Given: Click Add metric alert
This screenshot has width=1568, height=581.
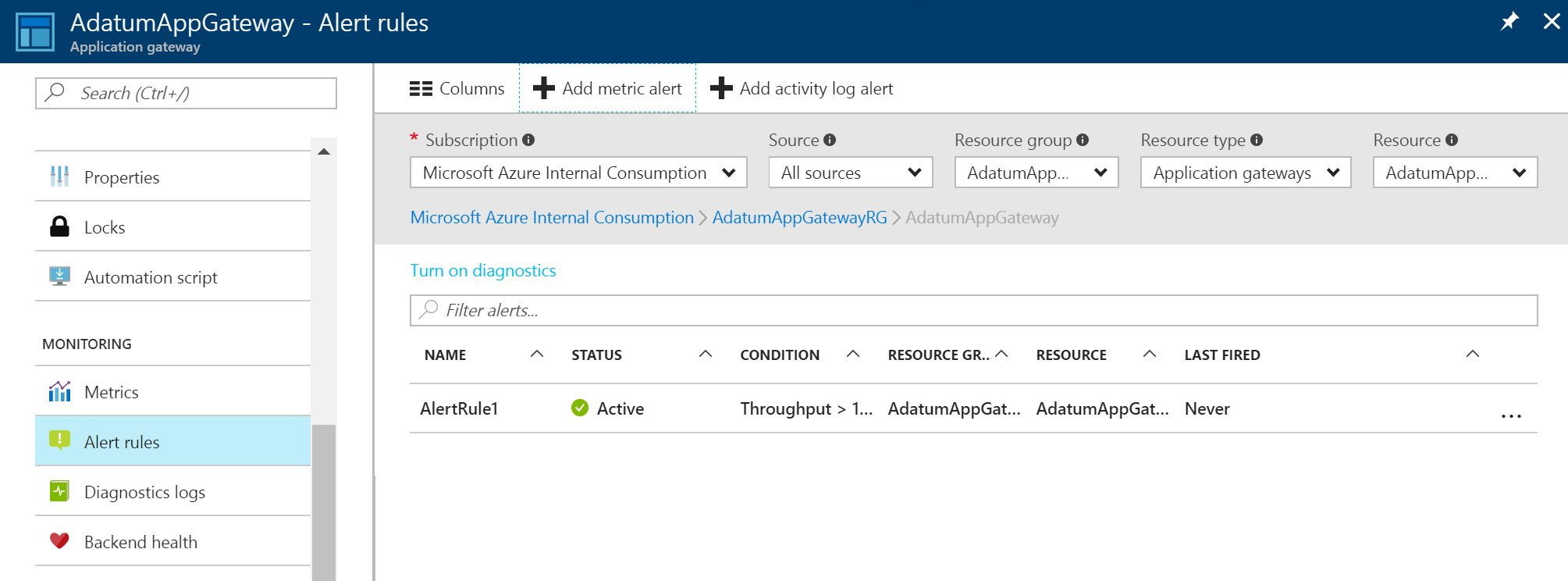Looking at the screenshot, I should coord(607,88).
